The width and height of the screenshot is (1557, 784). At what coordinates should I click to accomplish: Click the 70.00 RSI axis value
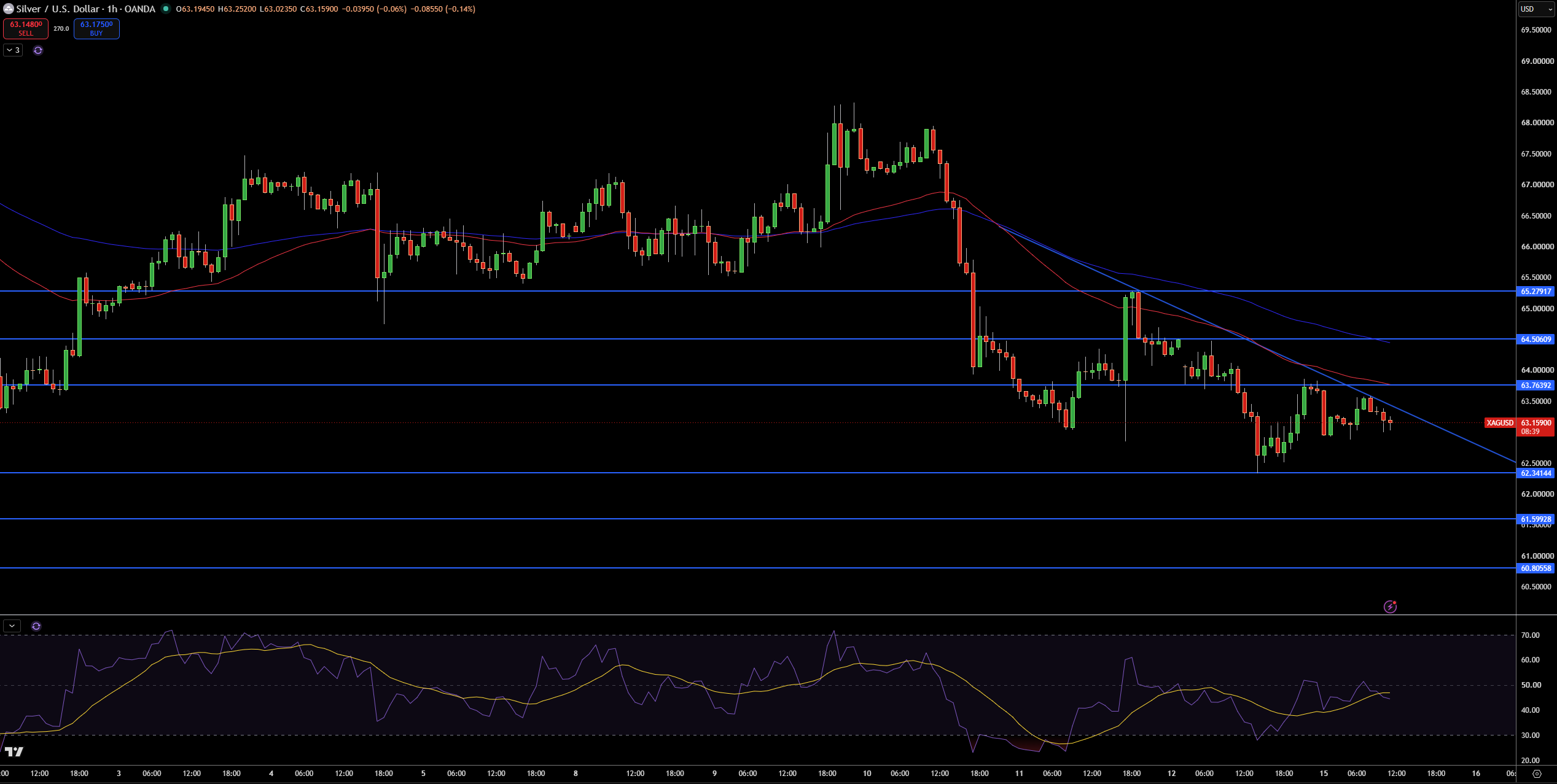click(1530, 635)
